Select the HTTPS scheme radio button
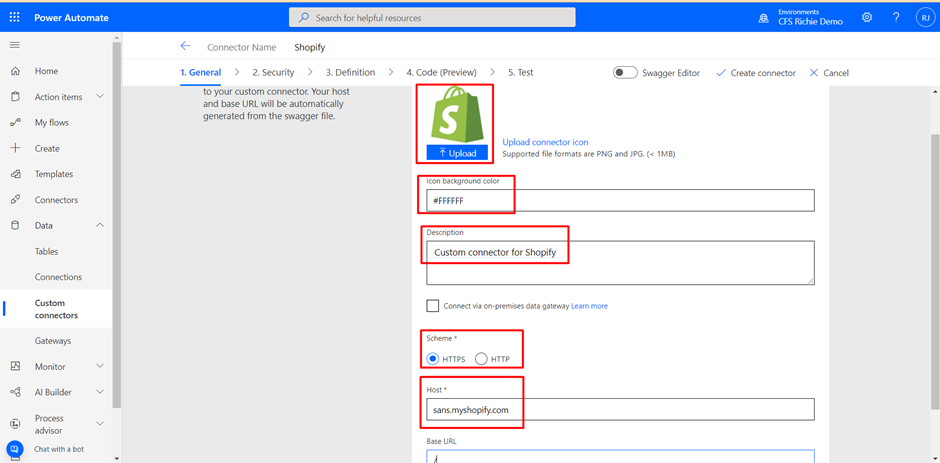The image size is (940, 463). click(x=433, y=359)
